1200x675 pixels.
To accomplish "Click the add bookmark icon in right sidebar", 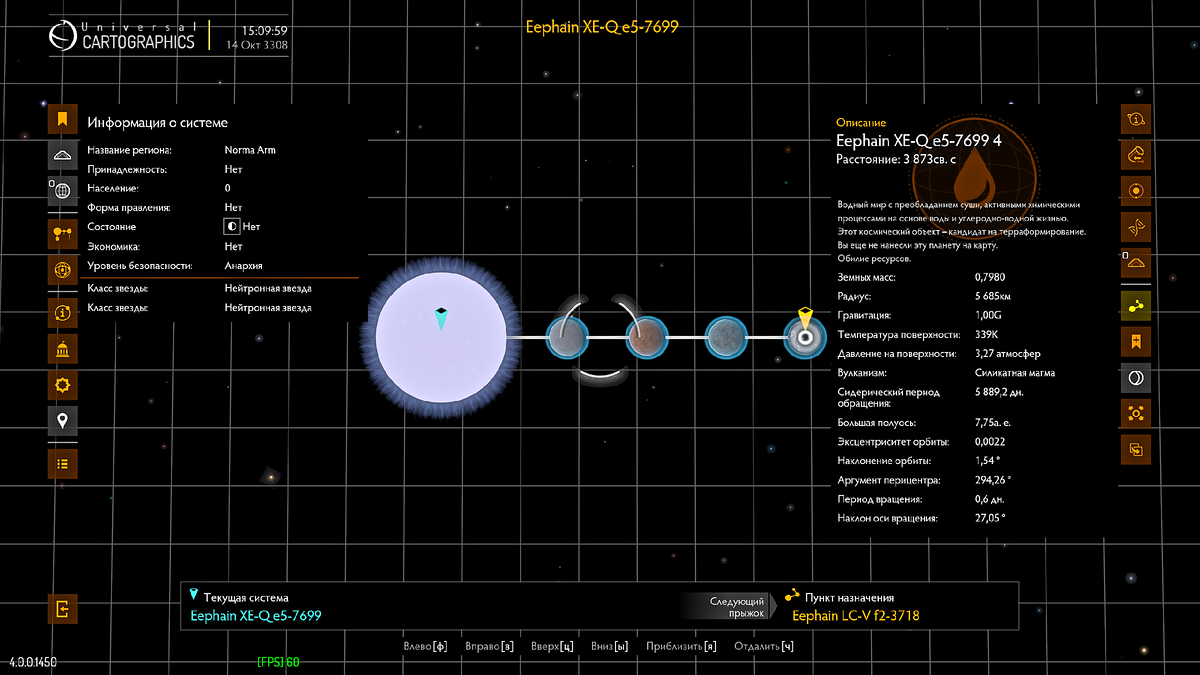I will [x=1136, y=342].
